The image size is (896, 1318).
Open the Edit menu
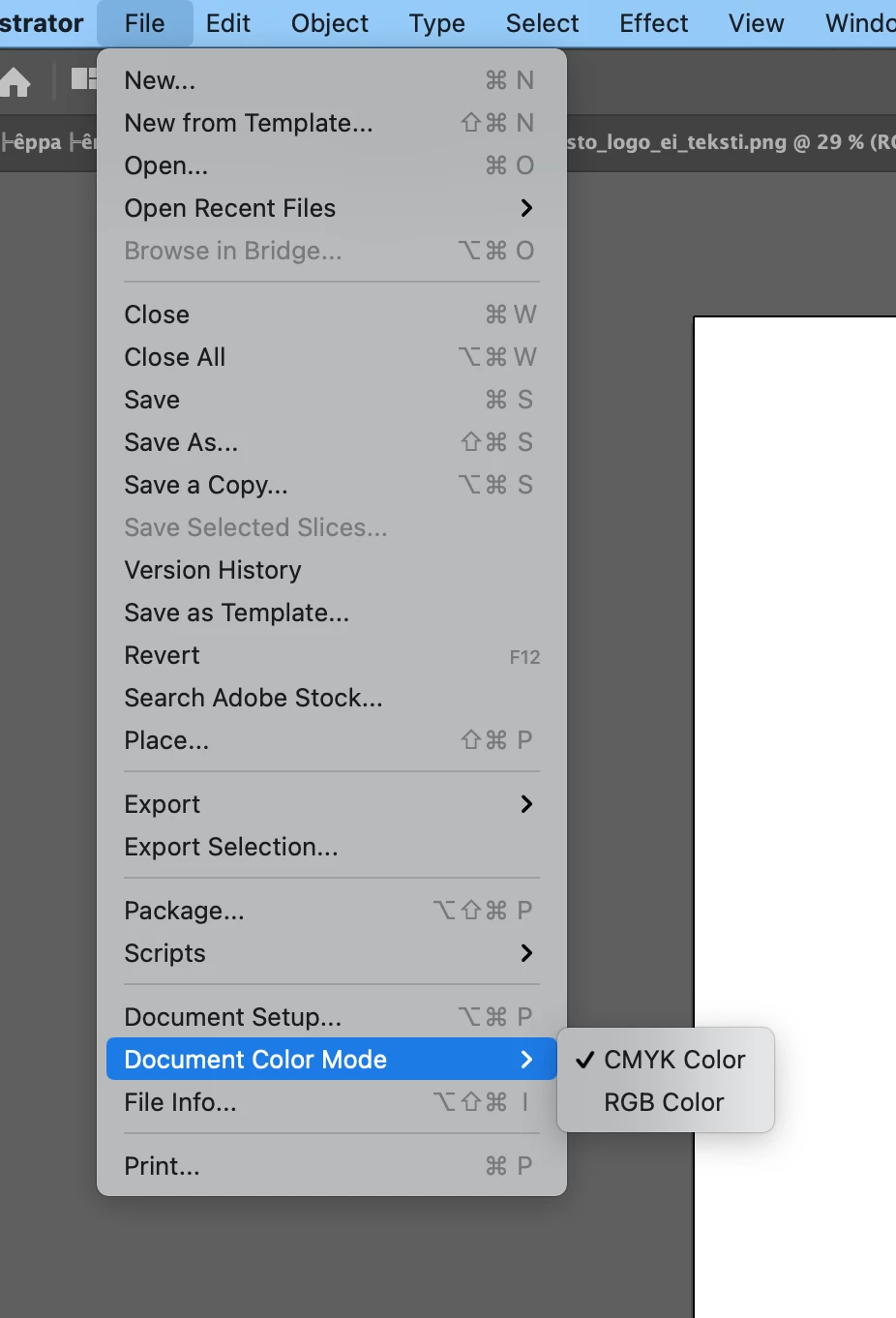point(228,23)
